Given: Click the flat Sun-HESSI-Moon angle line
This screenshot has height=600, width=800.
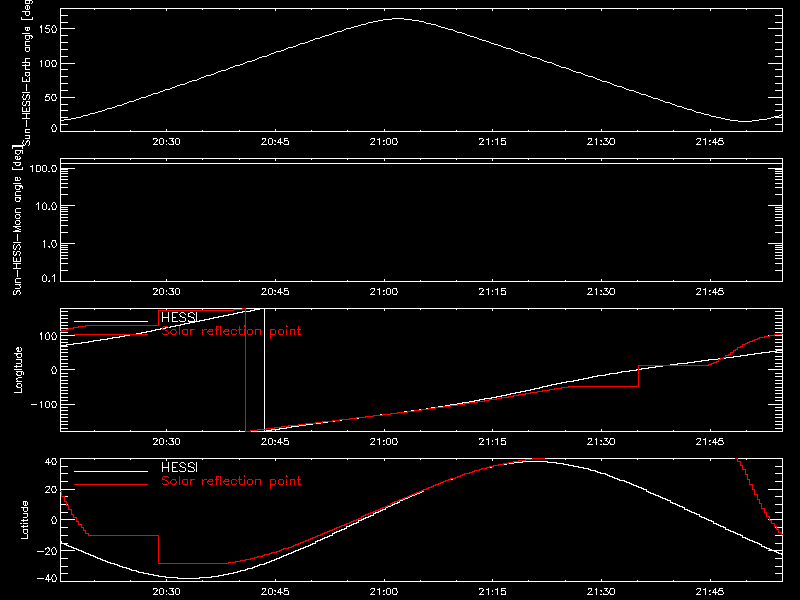Looking at the screenshot, I should [421, 163].
